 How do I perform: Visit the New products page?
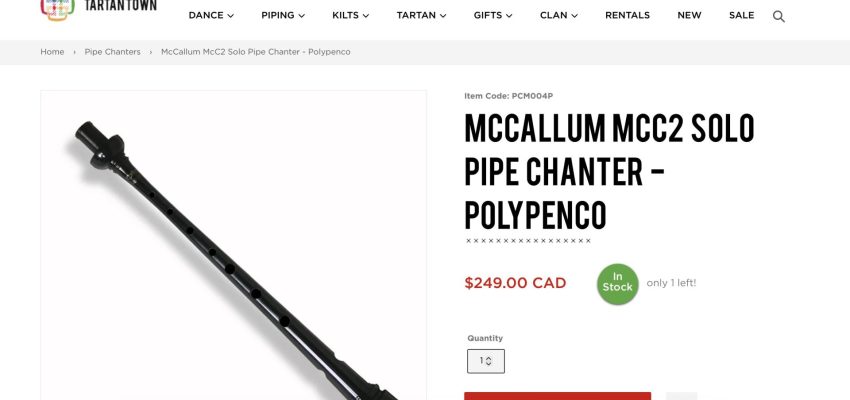pyautogui.click(x=689, y=15)
